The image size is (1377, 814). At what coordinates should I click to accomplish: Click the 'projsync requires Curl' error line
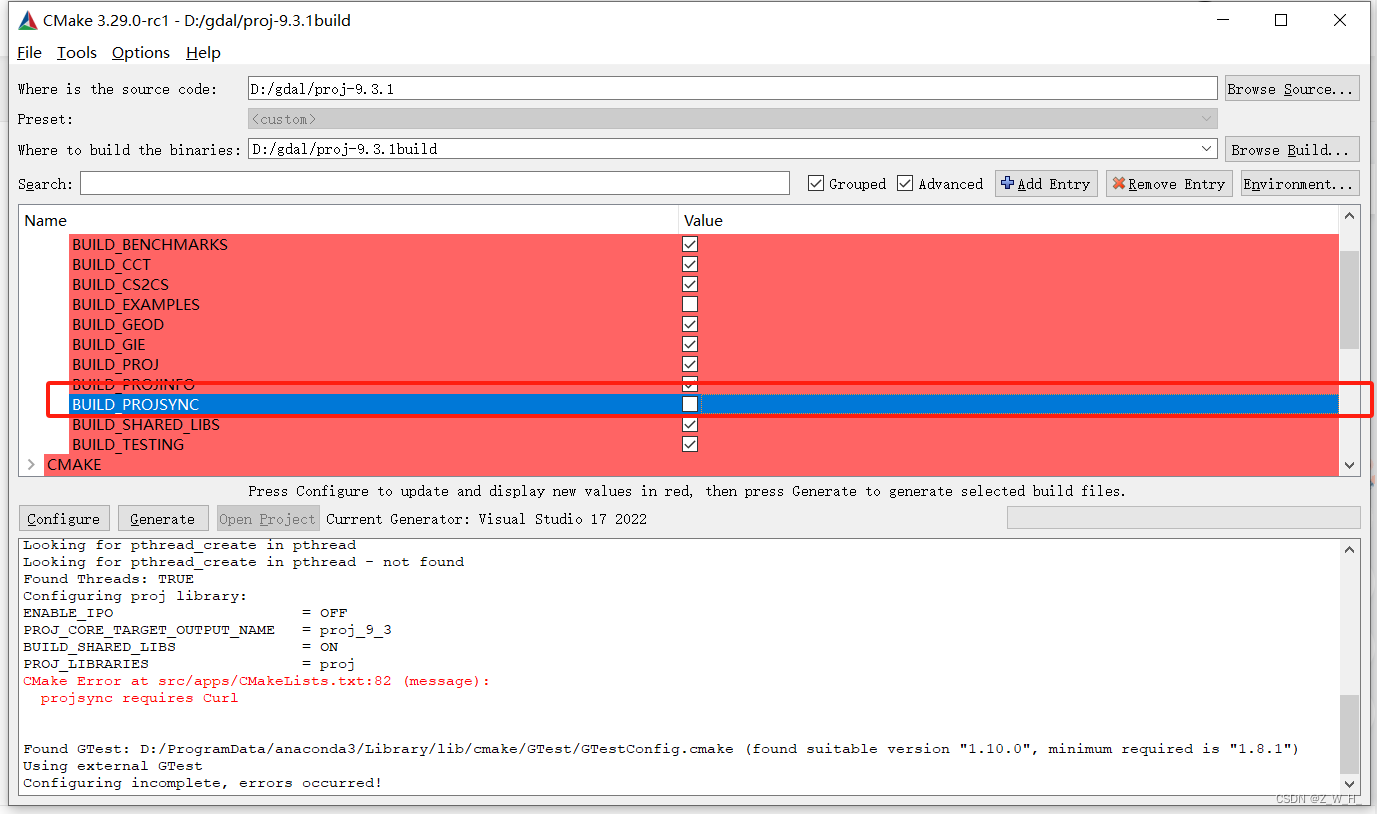[x=139, y=698]
